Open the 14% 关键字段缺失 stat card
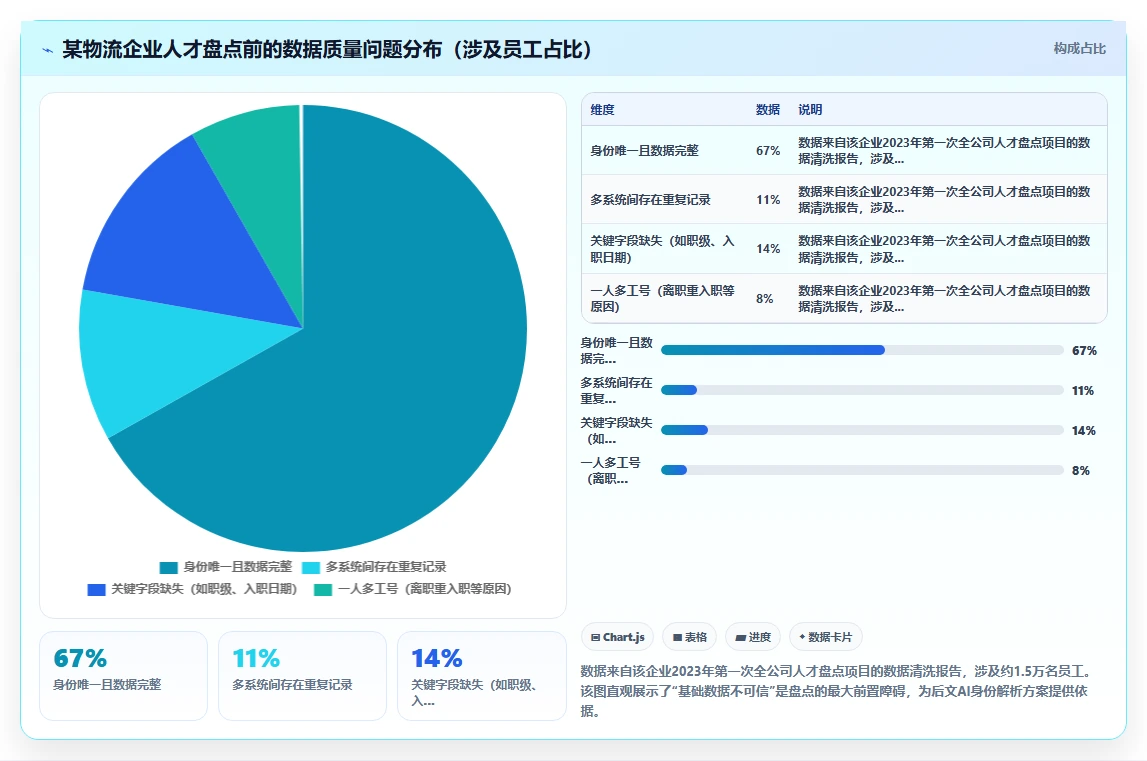Image resolution: width=1147 pixels, height=761 pixels. point(482,676)
